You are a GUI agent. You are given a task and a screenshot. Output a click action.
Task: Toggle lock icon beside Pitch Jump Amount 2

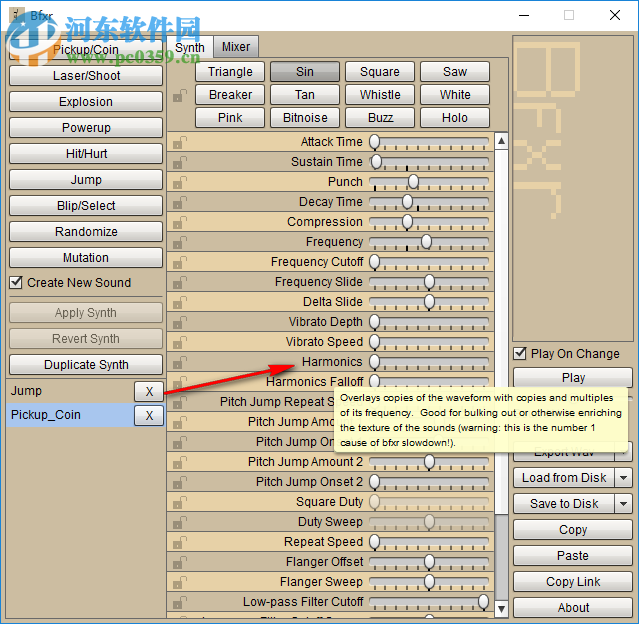click(x=179, y=462)
